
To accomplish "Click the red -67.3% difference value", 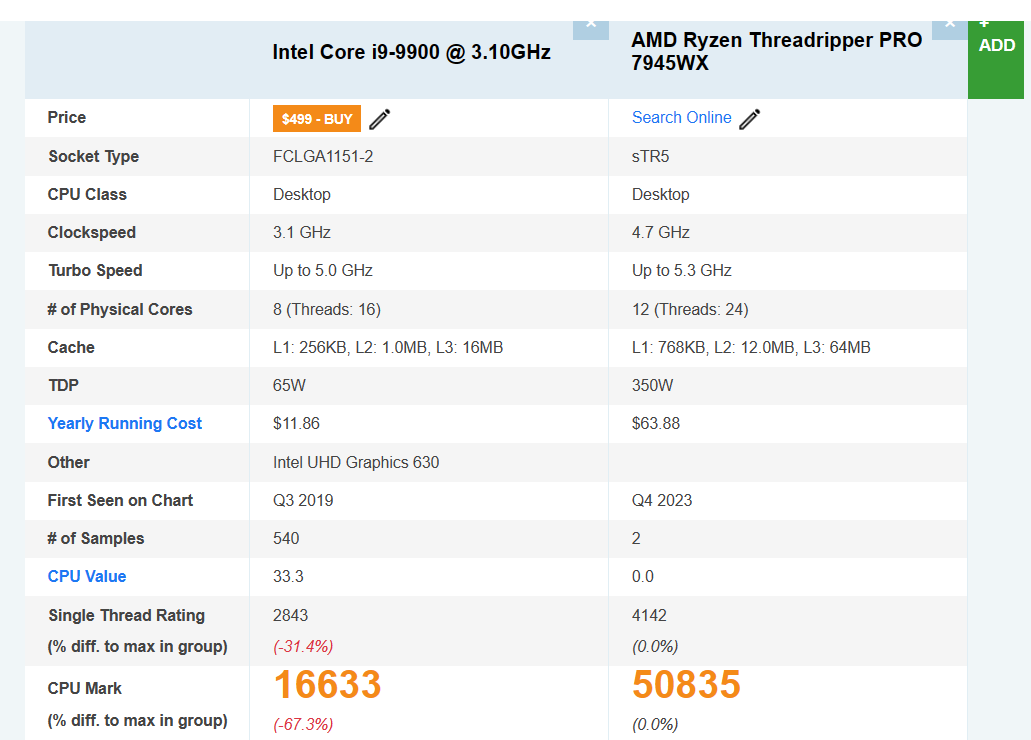I will pyautogui.click(x=303, y=724).
